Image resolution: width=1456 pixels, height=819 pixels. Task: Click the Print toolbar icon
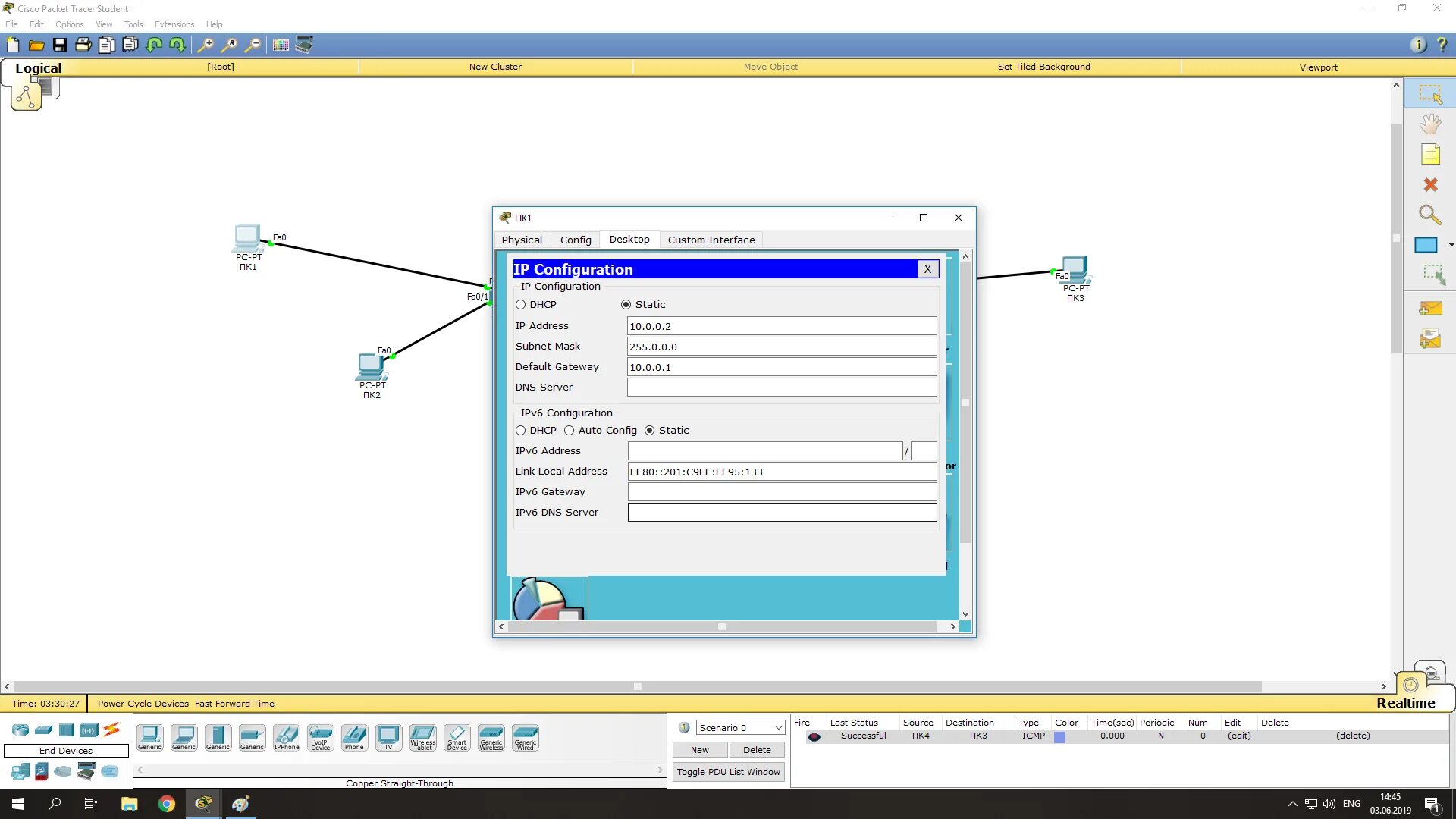[x=83, y=45]
